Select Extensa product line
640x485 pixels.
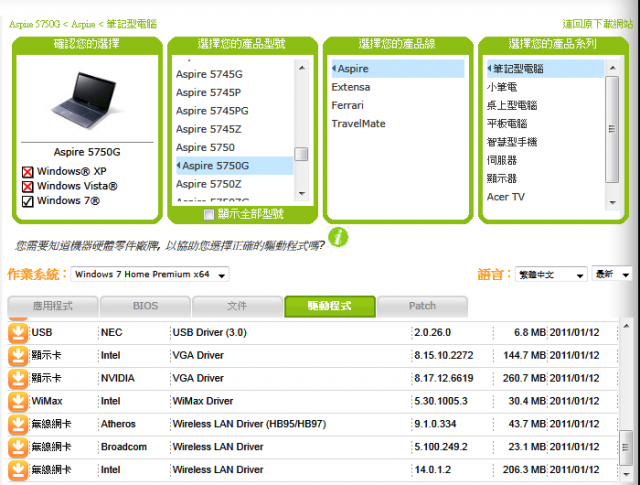tap(351, 87)
